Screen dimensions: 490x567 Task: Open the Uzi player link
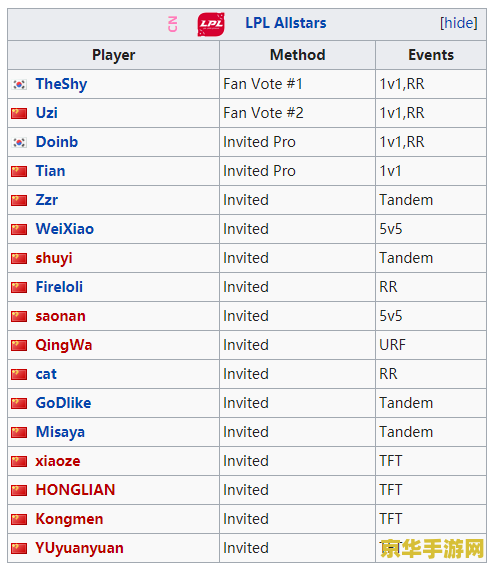click(x=46, y=113)
